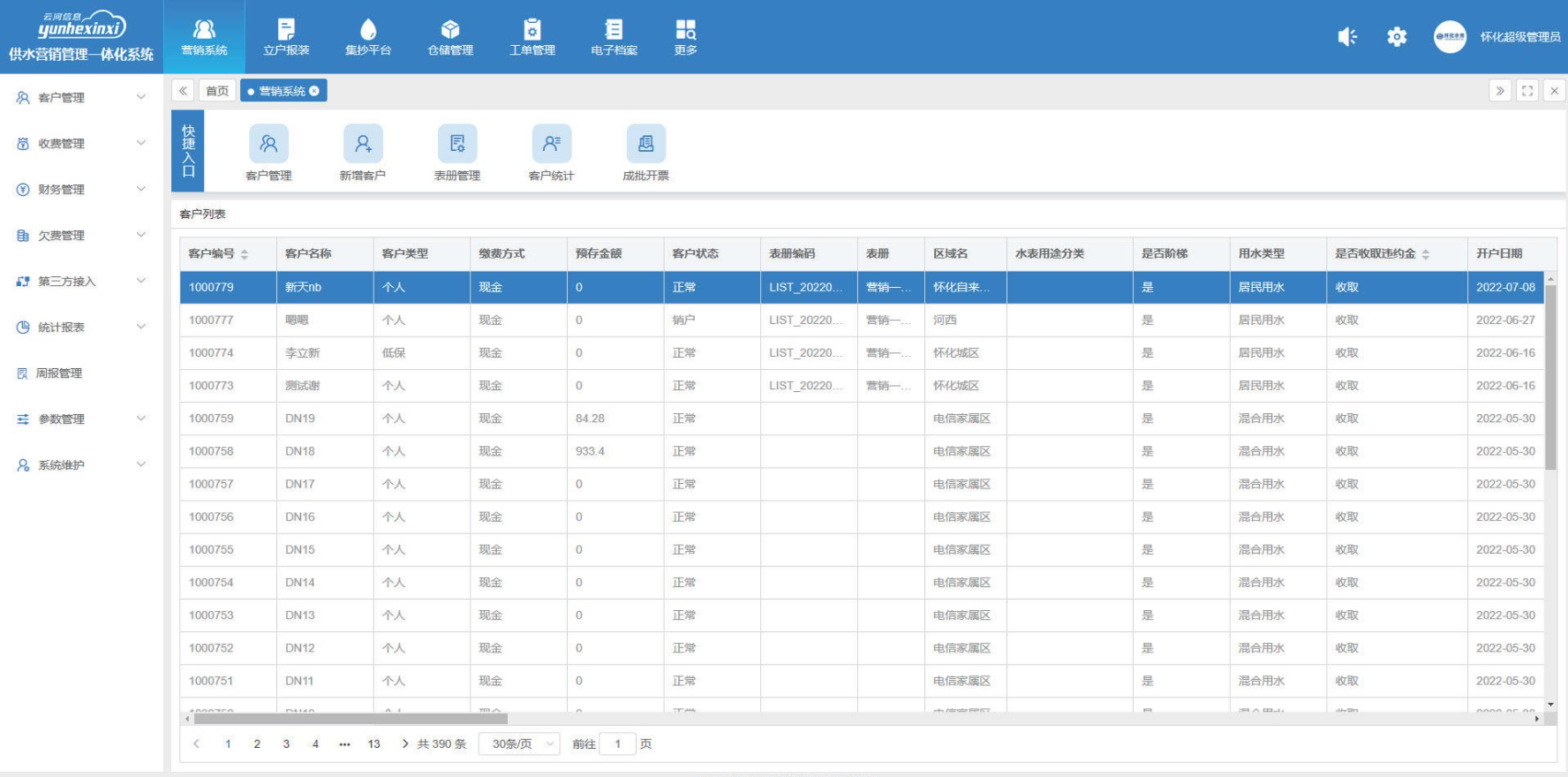
Task: Open the 仓储管理 module
Action: pyautogui.click(x=450, y=37)
